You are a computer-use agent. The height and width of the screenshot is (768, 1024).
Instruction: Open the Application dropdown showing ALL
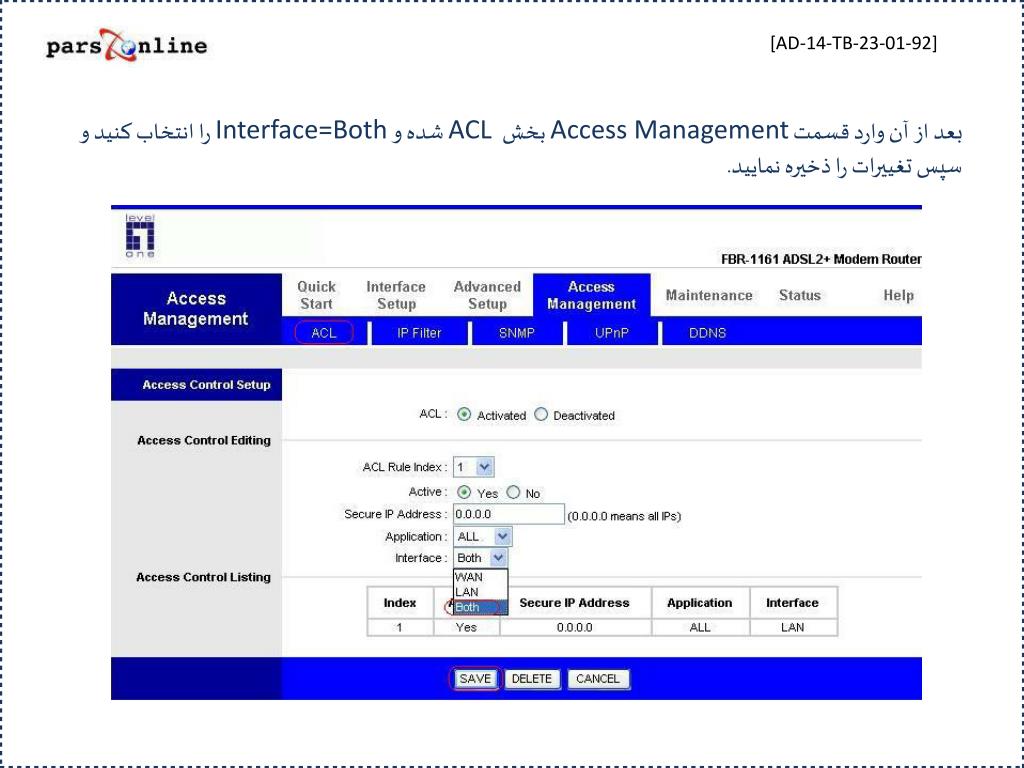(483, 536)
